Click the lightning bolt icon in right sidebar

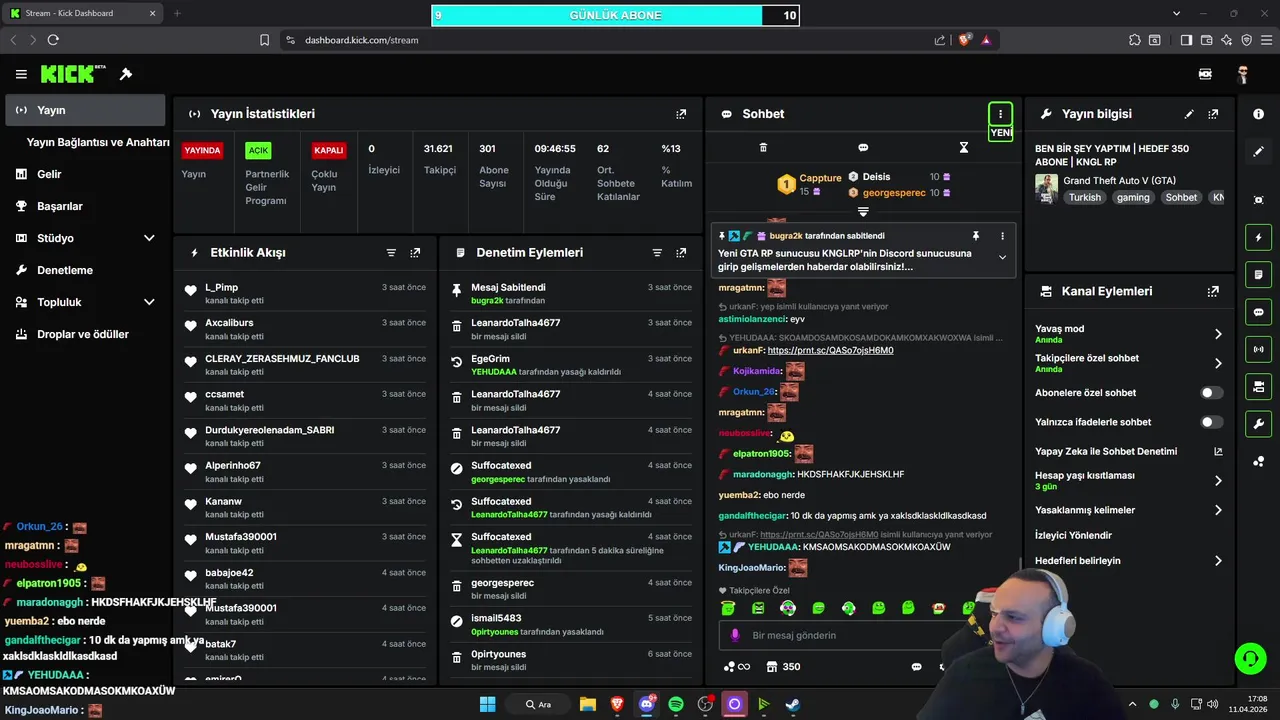pyautogui.click(x=1258, y=238)
